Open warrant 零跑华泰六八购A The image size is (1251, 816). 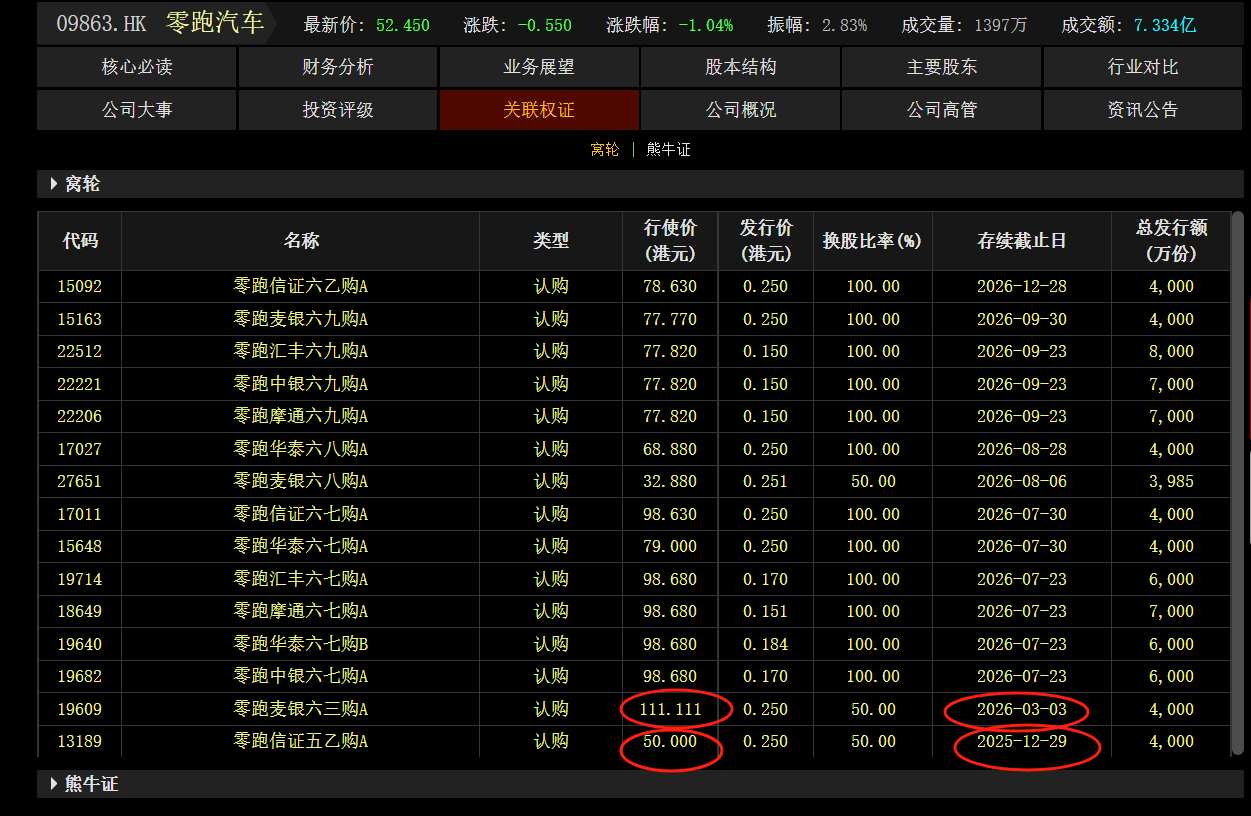301,449
